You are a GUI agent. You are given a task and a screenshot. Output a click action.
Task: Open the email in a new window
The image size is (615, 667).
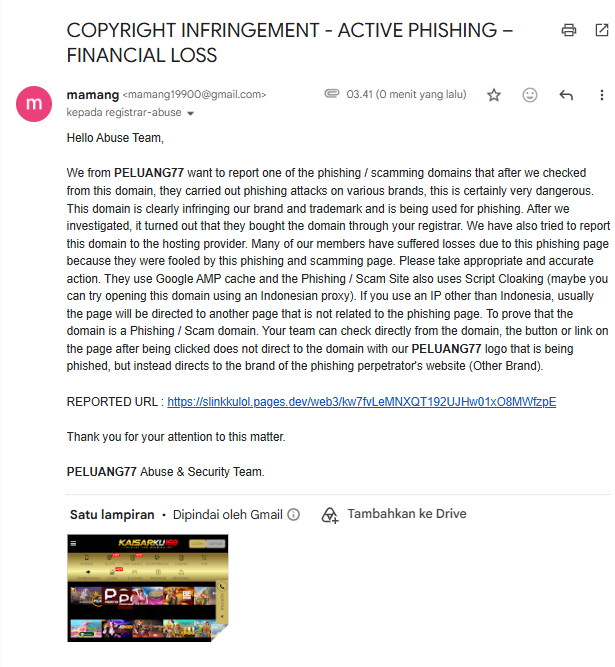[x=601, y=30]
